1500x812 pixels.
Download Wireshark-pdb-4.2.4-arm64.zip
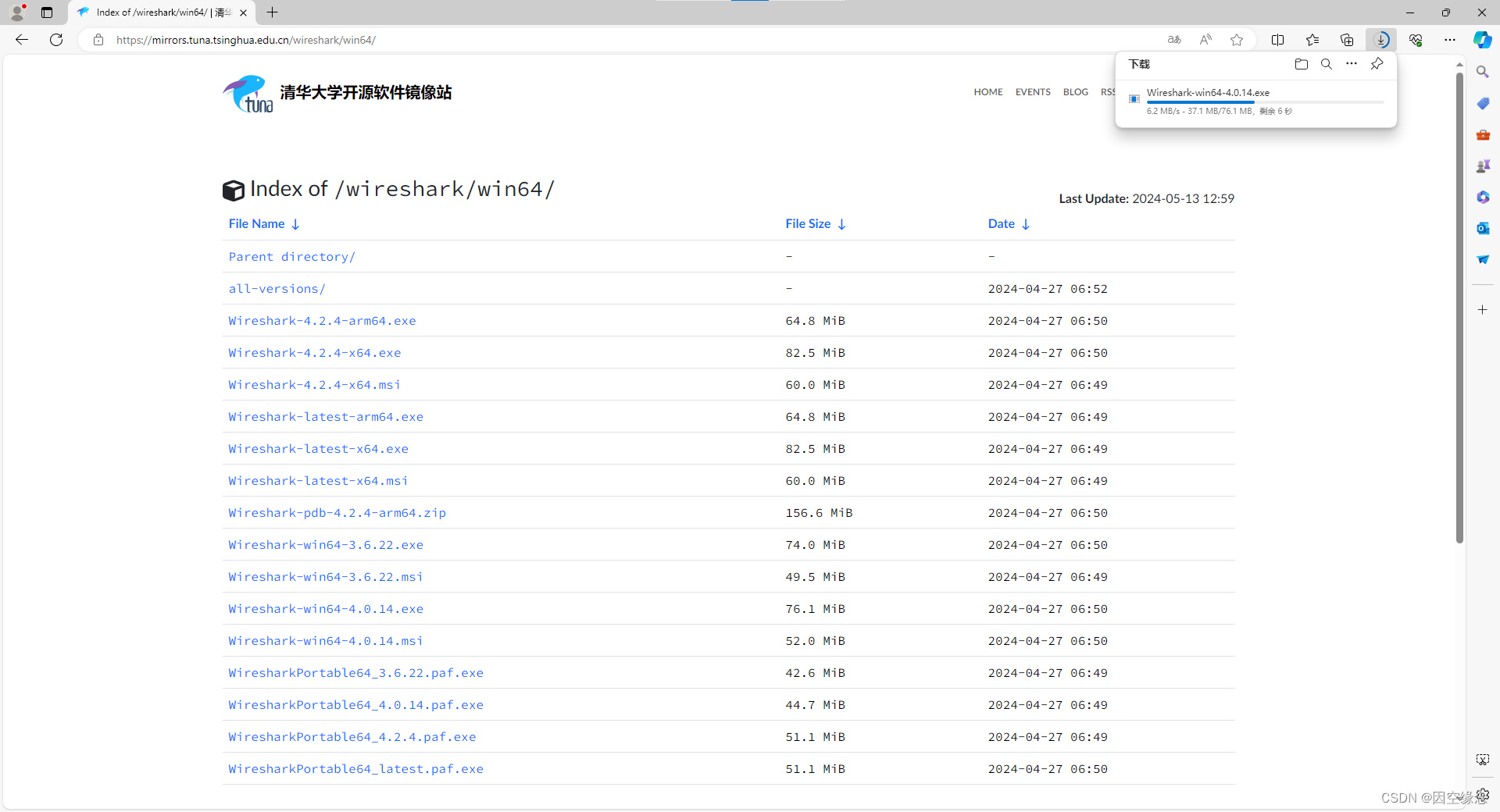(337, 513)
